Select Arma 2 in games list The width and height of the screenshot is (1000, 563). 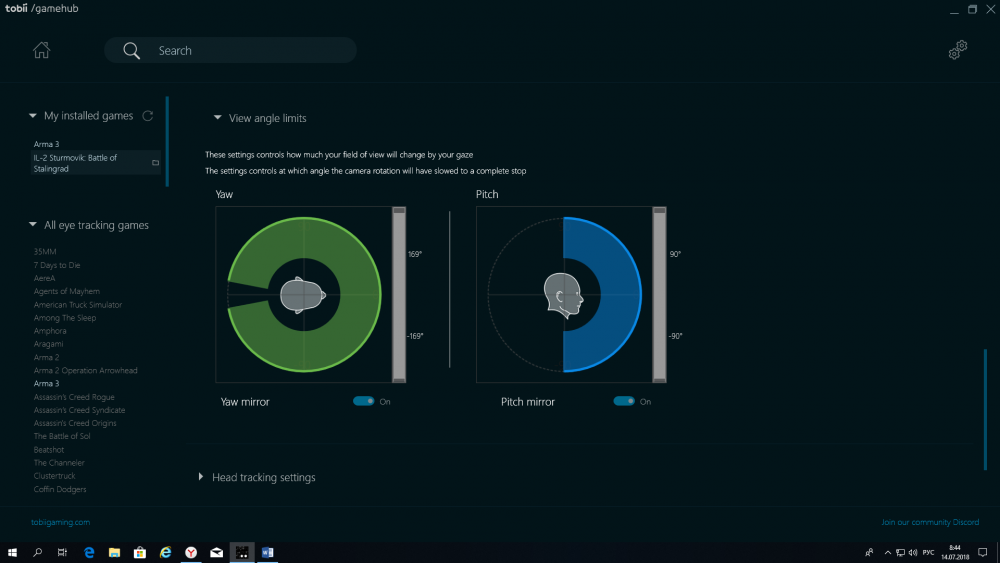(x=47, y=357)
